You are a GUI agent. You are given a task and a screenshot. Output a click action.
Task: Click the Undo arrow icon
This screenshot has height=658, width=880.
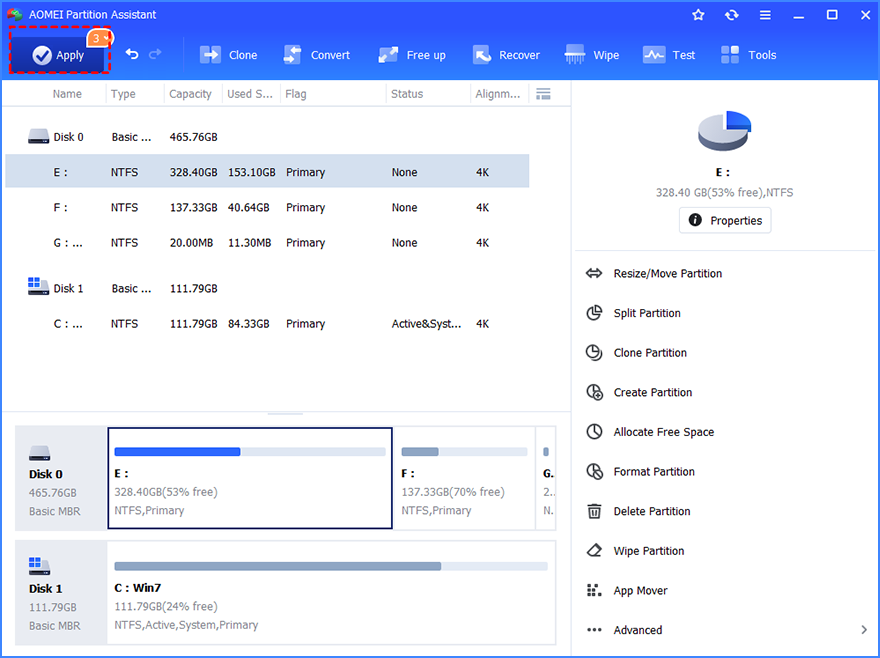pyautogui.click(x=132, y=55)
